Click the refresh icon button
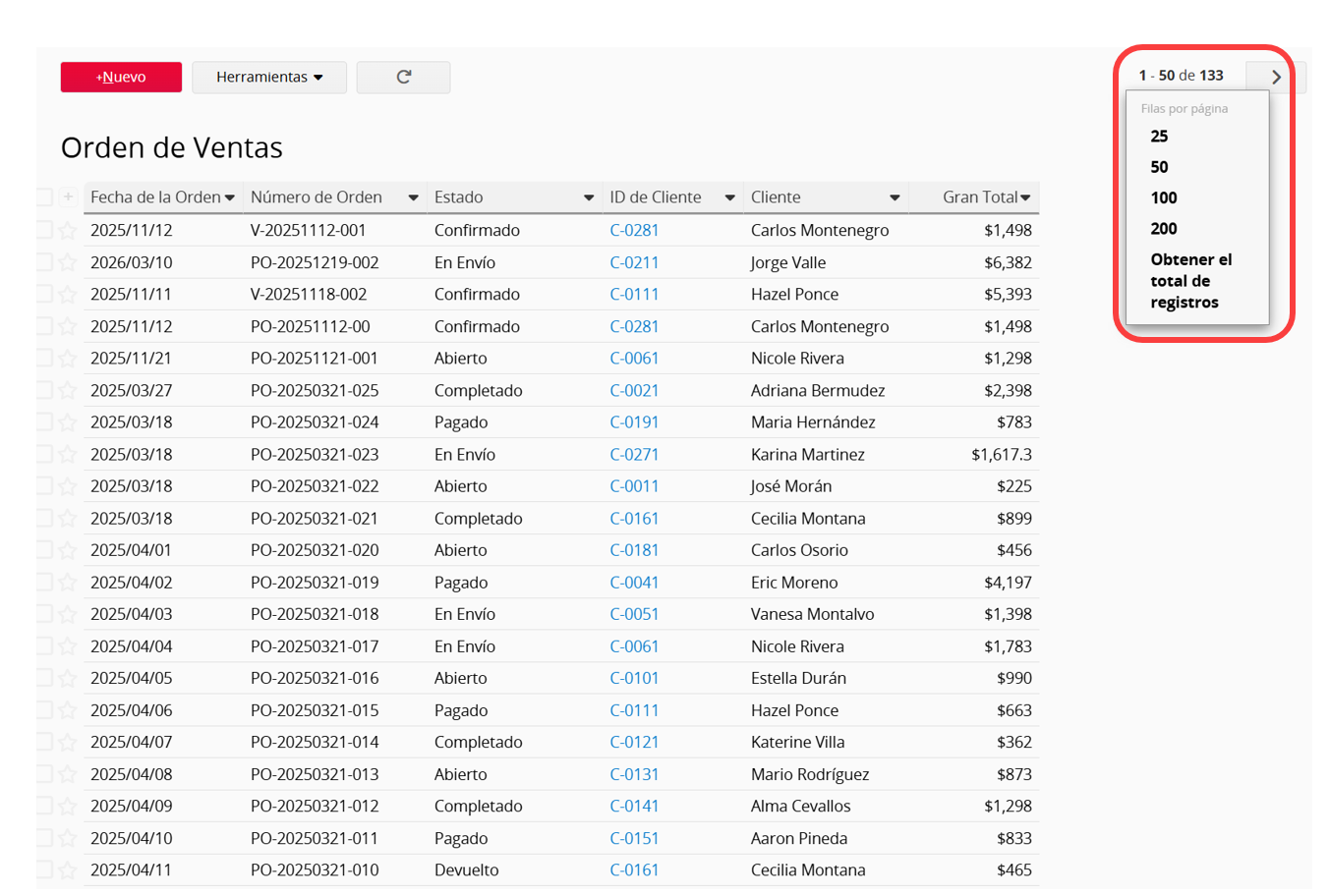Screen dimensions: 1329x896 coord(403,77)
